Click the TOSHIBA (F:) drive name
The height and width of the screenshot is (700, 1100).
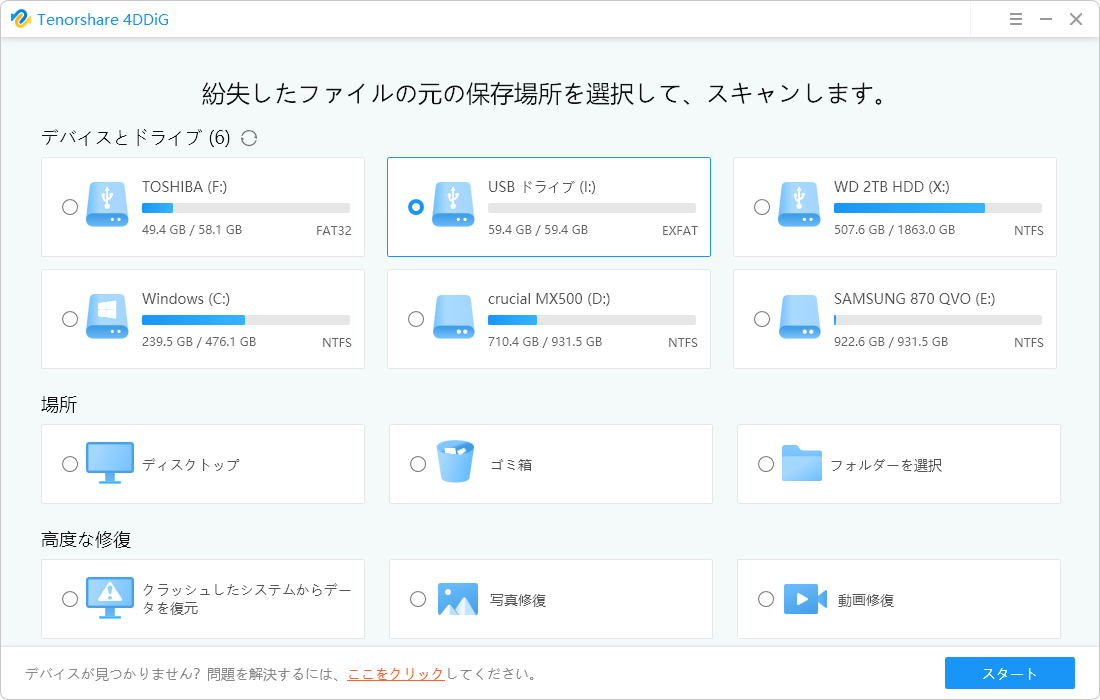(x=185, y=187)
